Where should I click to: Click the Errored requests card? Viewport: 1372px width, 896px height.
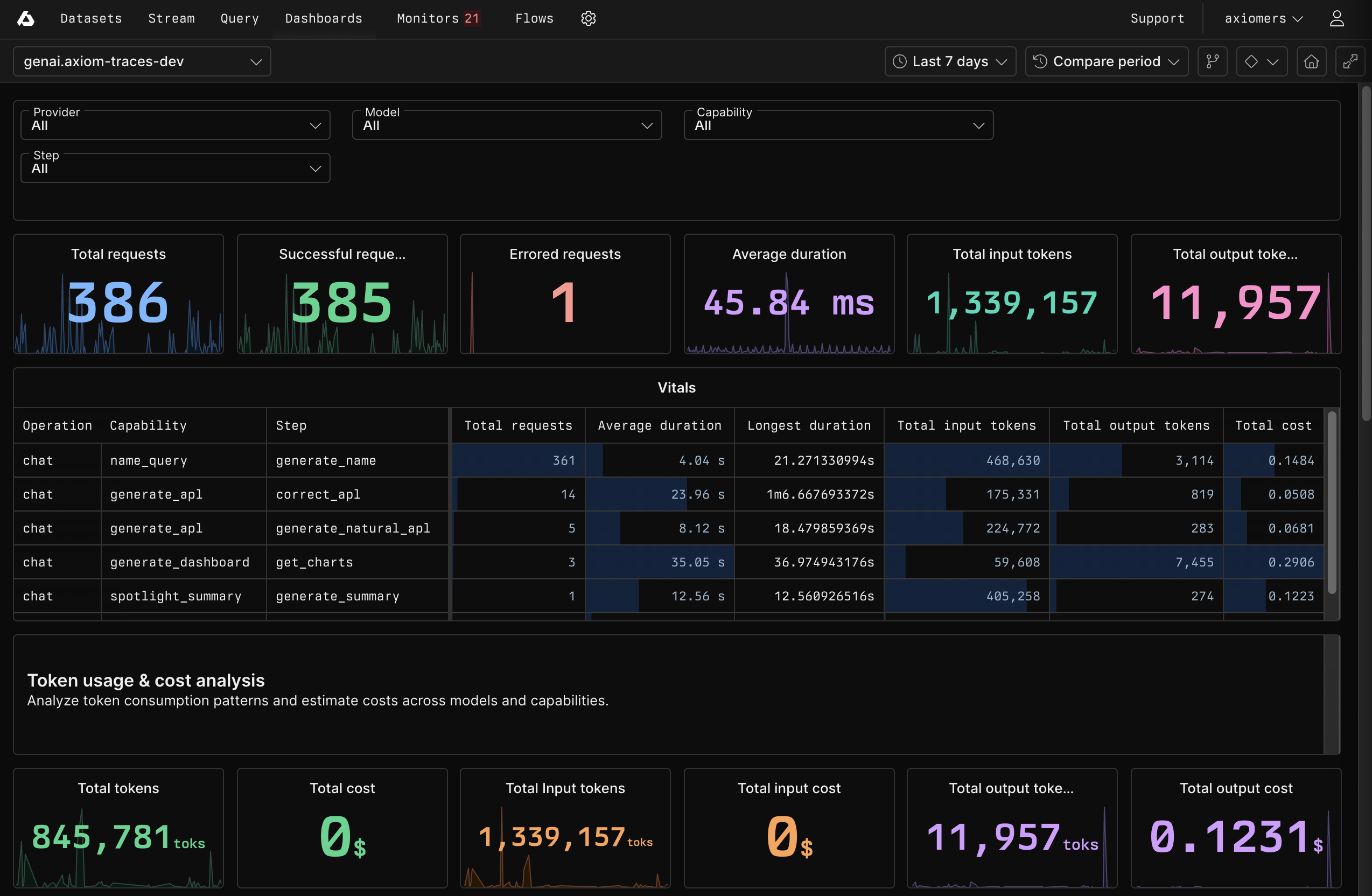point(565,294)
